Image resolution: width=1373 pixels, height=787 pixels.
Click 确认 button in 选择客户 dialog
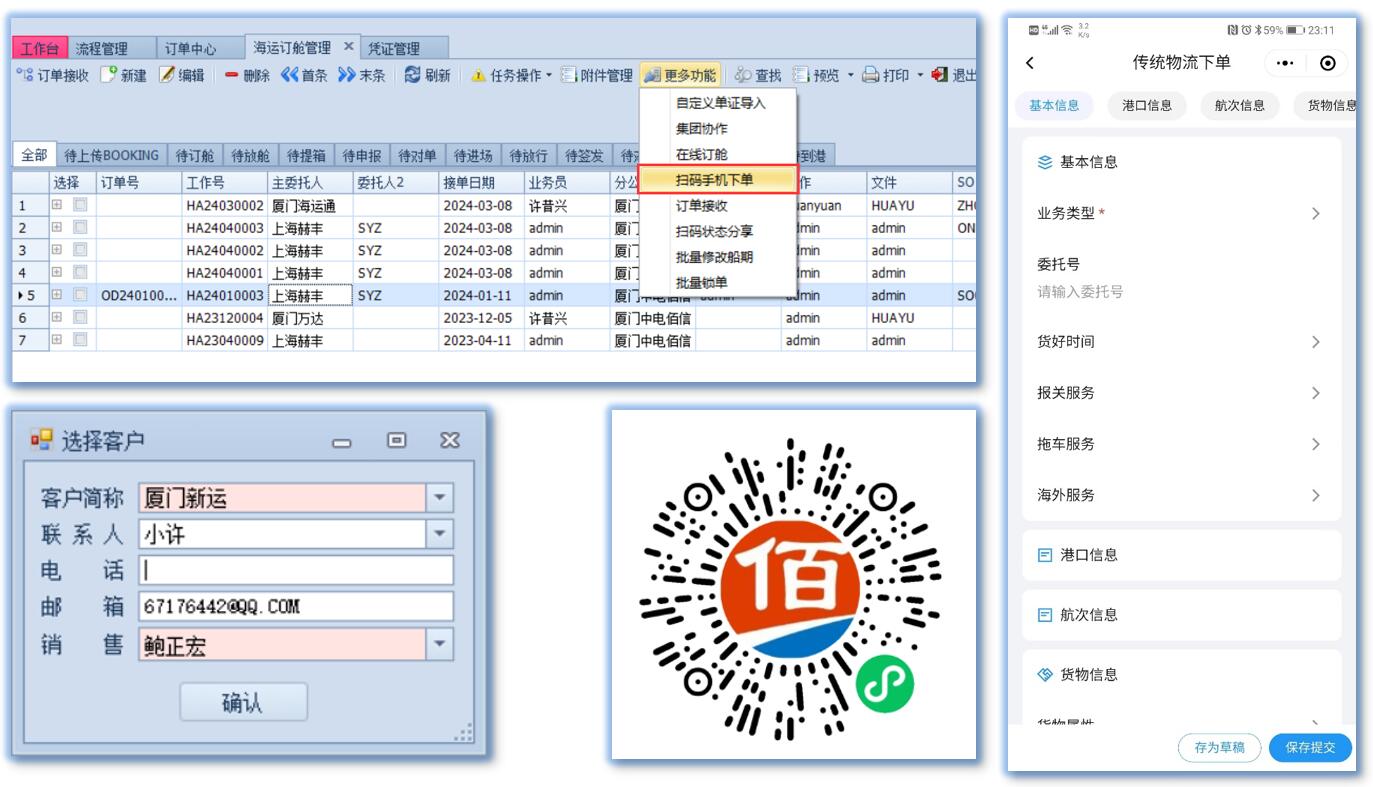pyautogui.click(x=243, y=702)
